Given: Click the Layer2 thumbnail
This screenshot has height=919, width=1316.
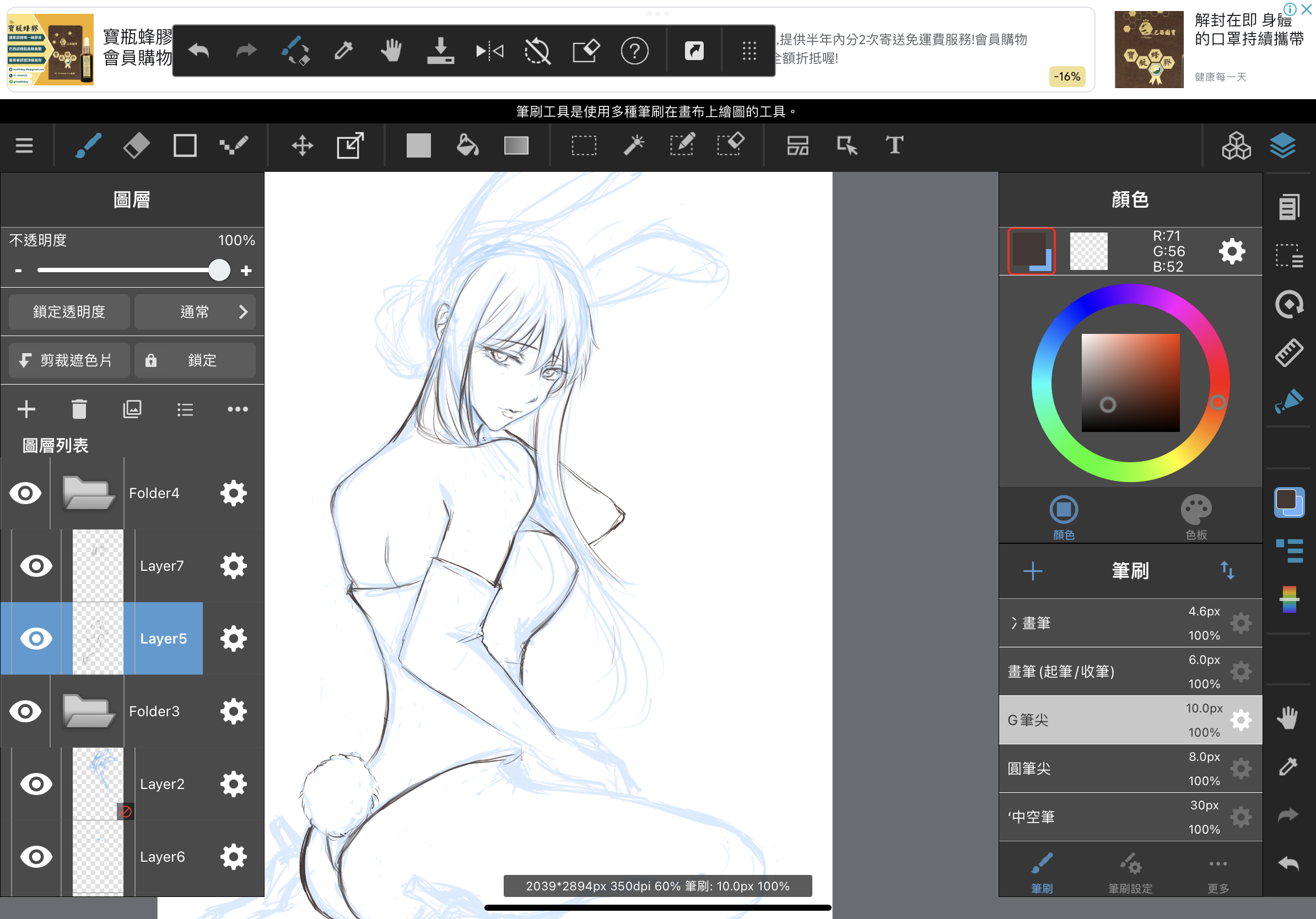Looking at the screenshot, I should (98, 784).
